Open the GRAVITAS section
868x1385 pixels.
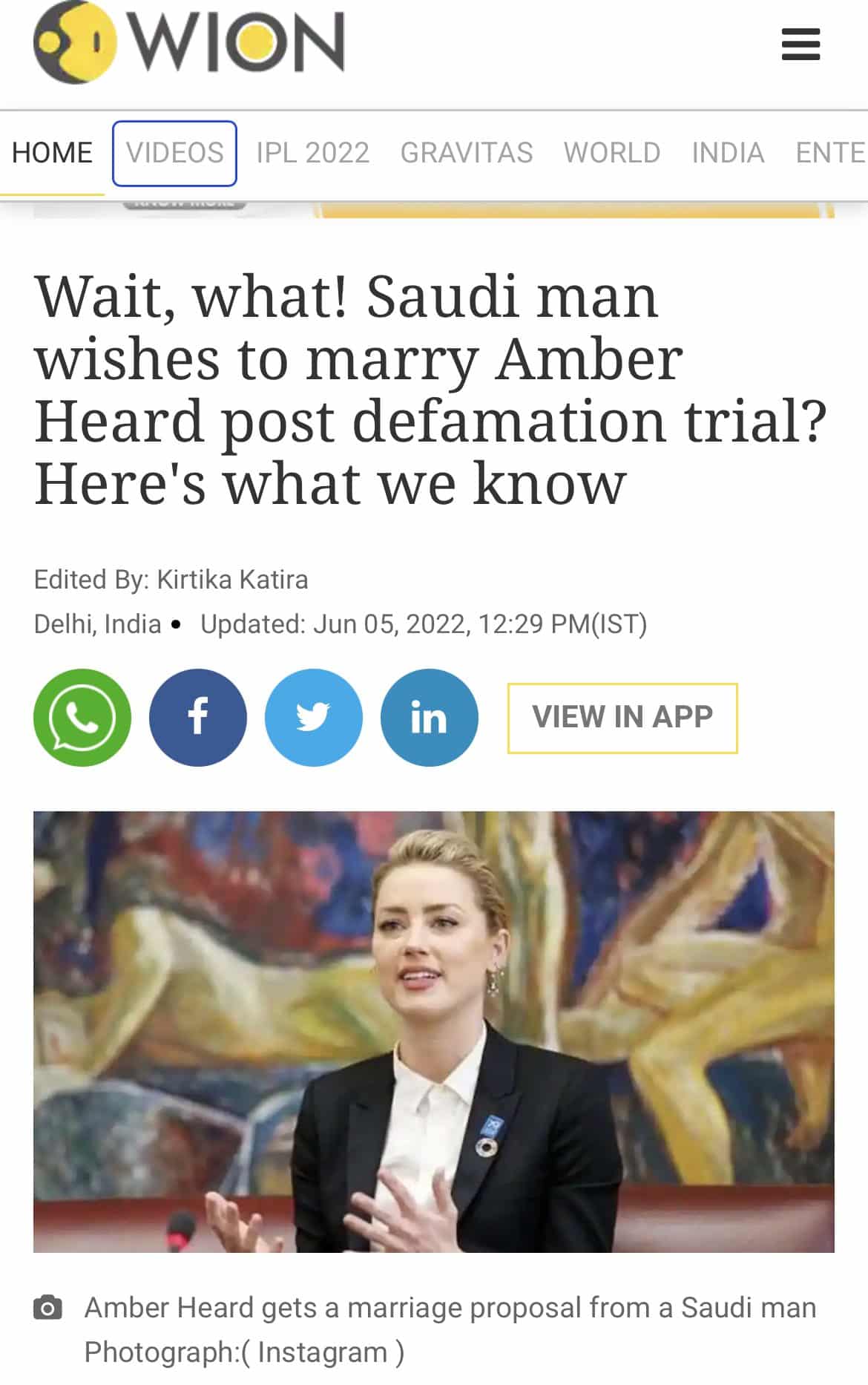pyautogui.click(x=467, y=153)
